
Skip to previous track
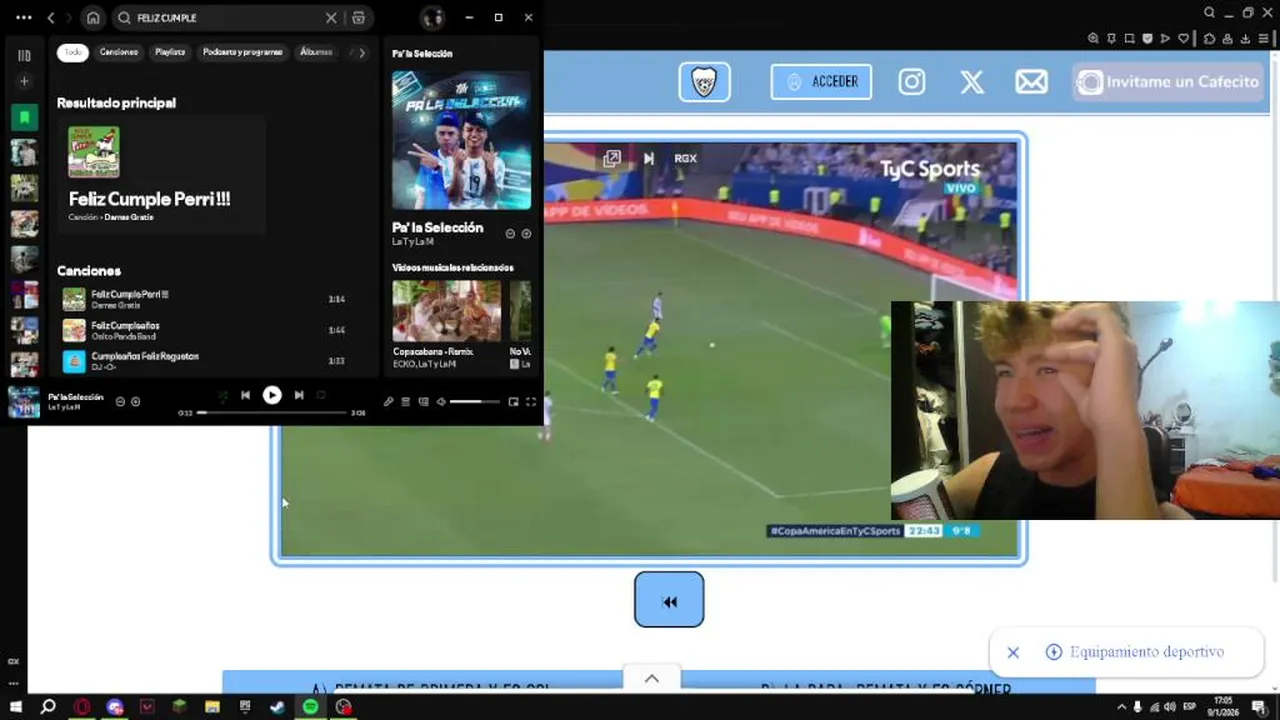pos(245,395)
